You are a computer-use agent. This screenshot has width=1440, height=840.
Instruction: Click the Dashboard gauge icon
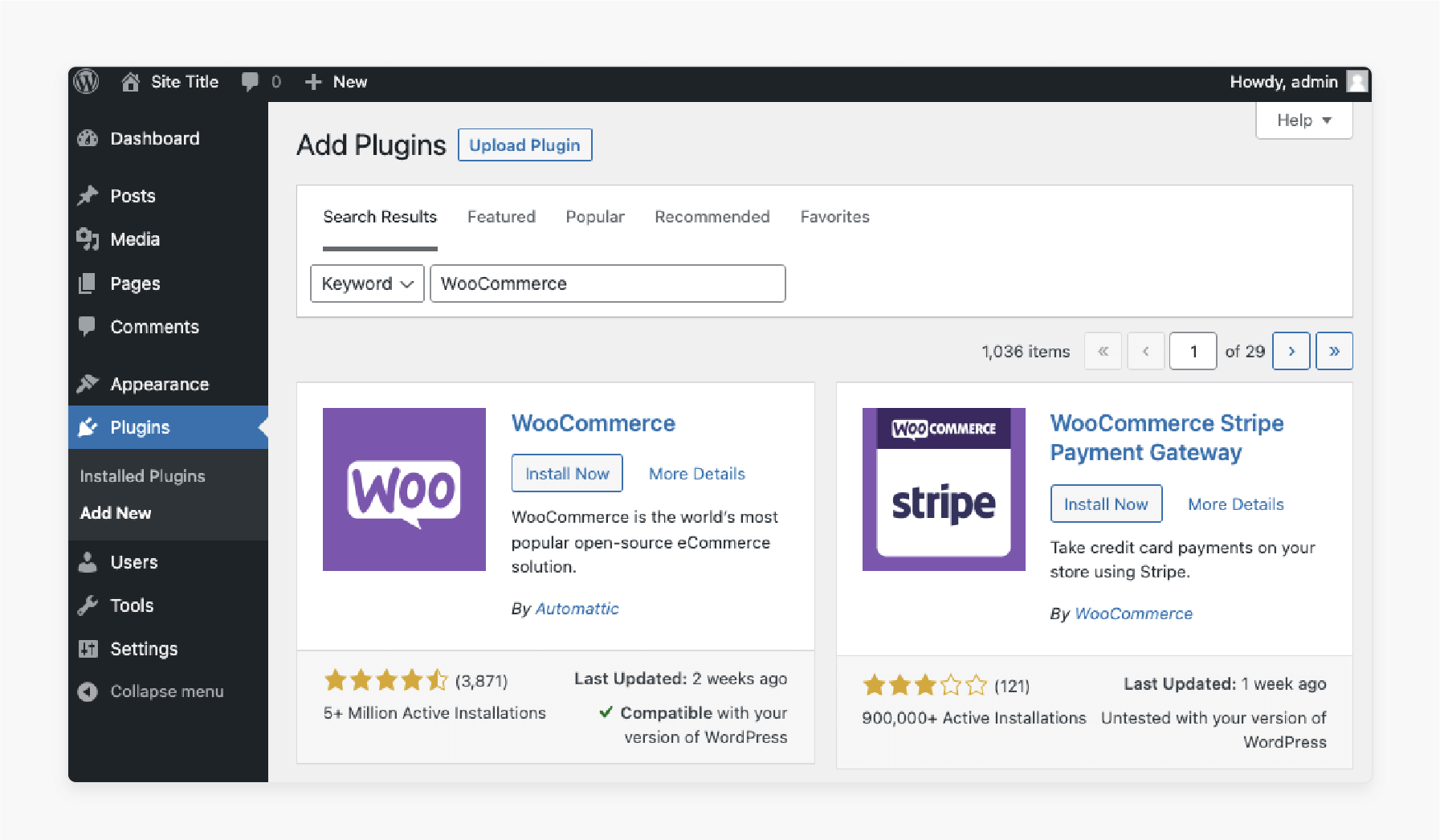88,138
